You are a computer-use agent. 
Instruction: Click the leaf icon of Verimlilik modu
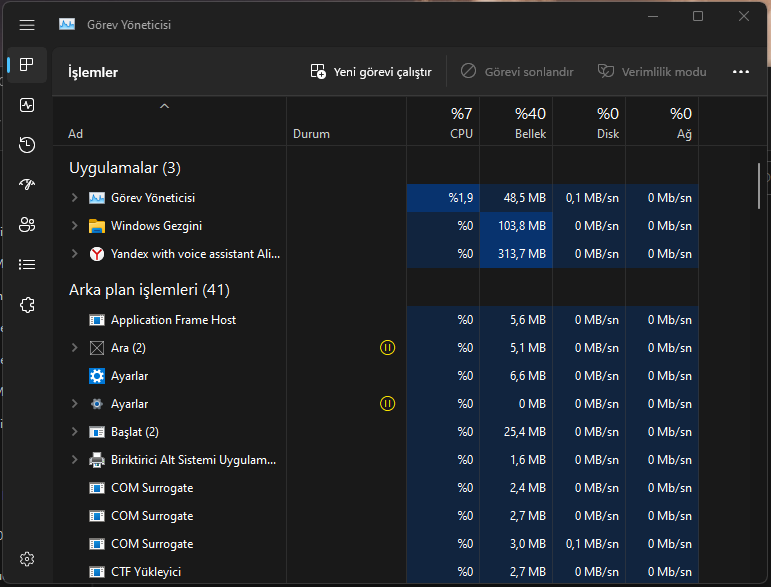(606, 71)
